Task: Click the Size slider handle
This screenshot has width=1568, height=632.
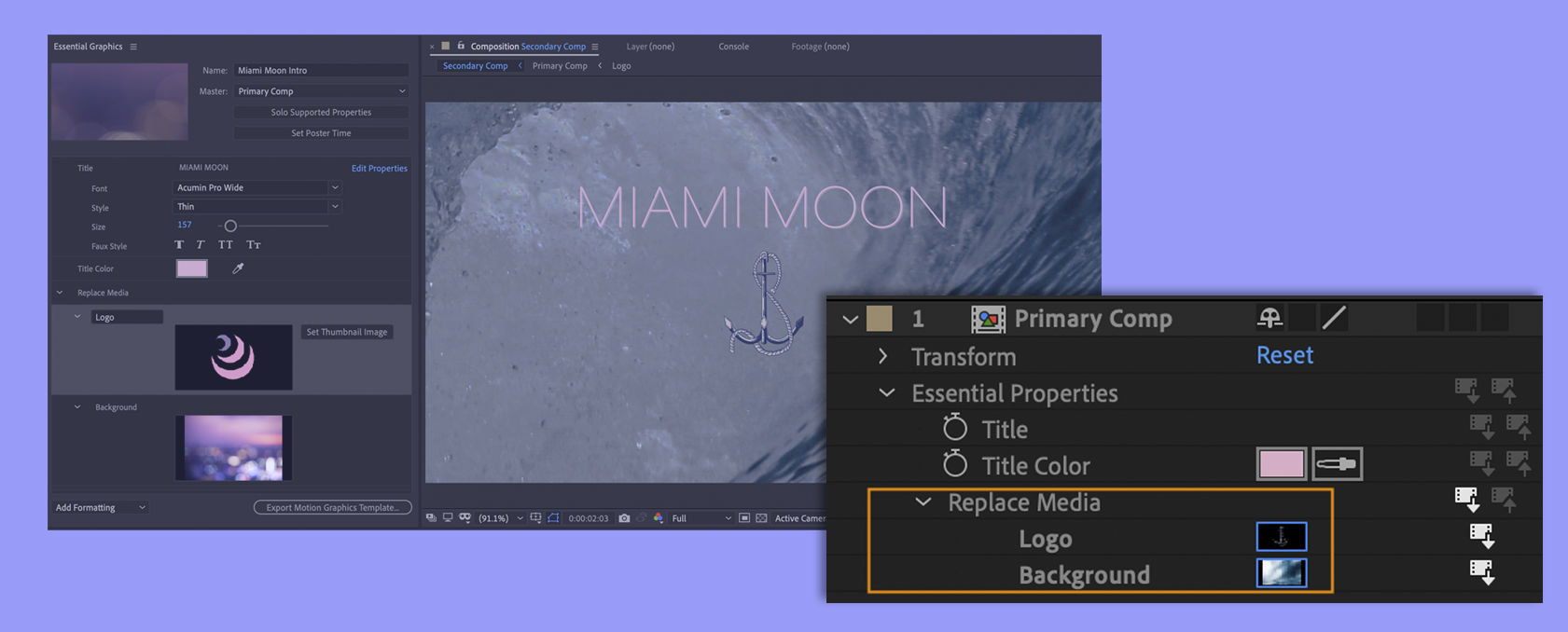Action: click(230, 226)
